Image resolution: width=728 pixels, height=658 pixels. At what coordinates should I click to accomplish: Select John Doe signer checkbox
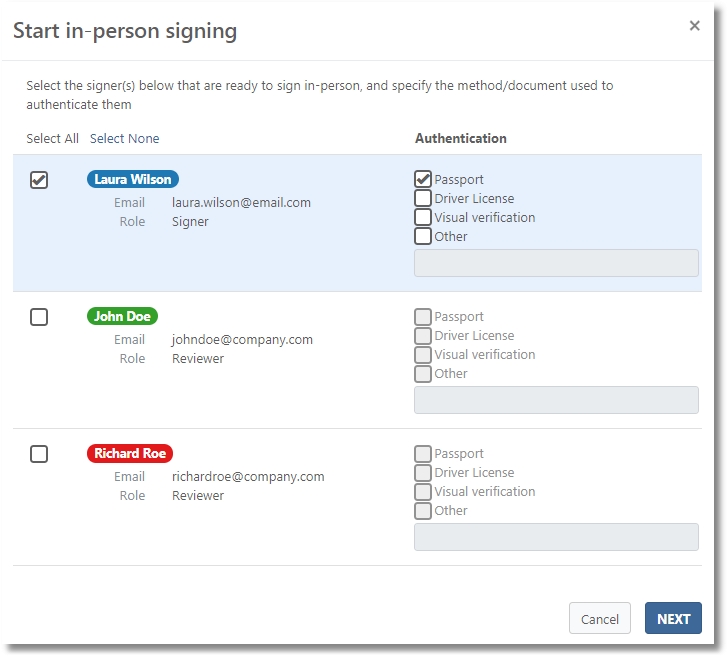pos(39,317)
